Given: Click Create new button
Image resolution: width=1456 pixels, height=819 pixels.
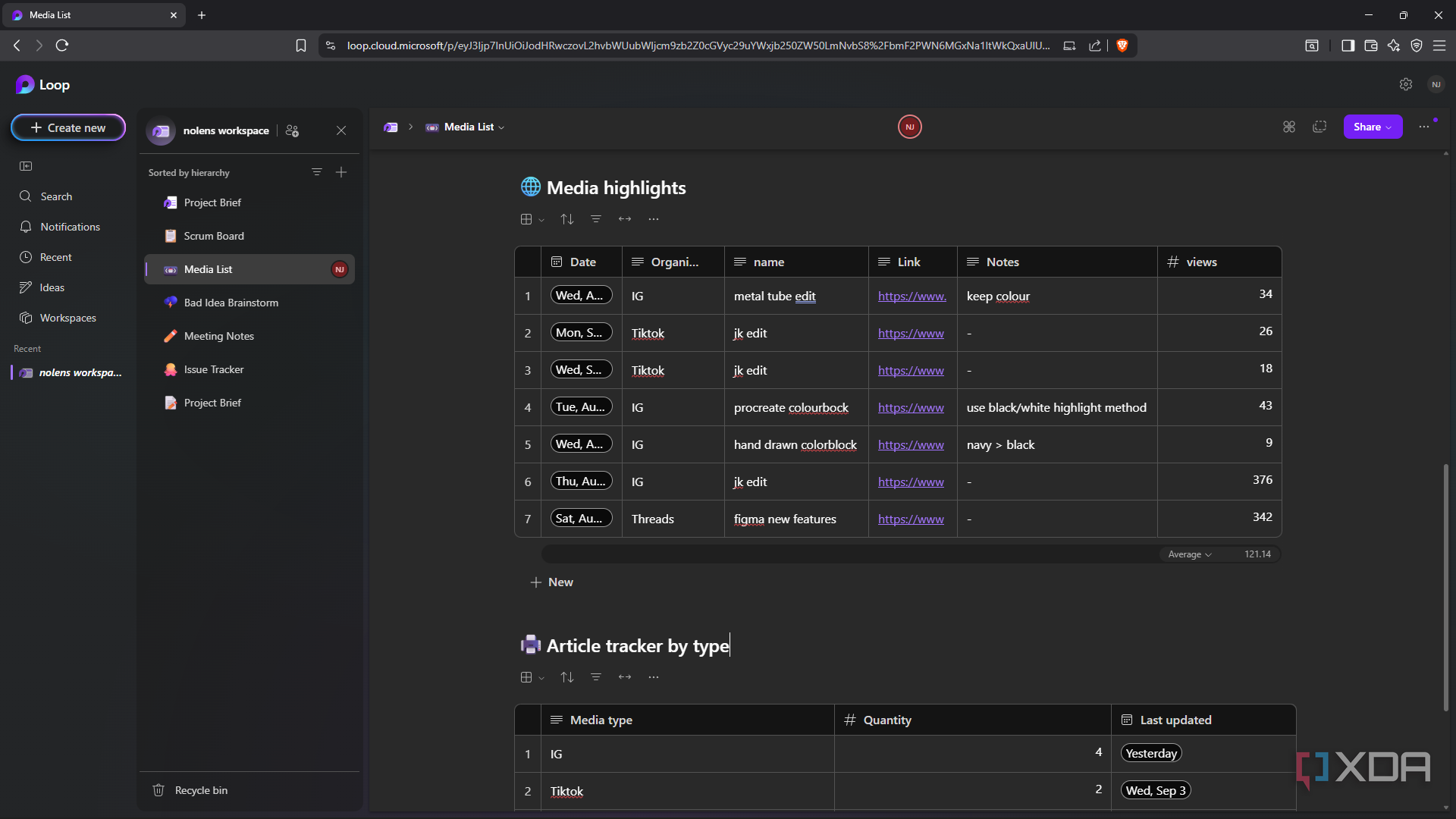Looking at the screenshot, I should pos(68,127).
